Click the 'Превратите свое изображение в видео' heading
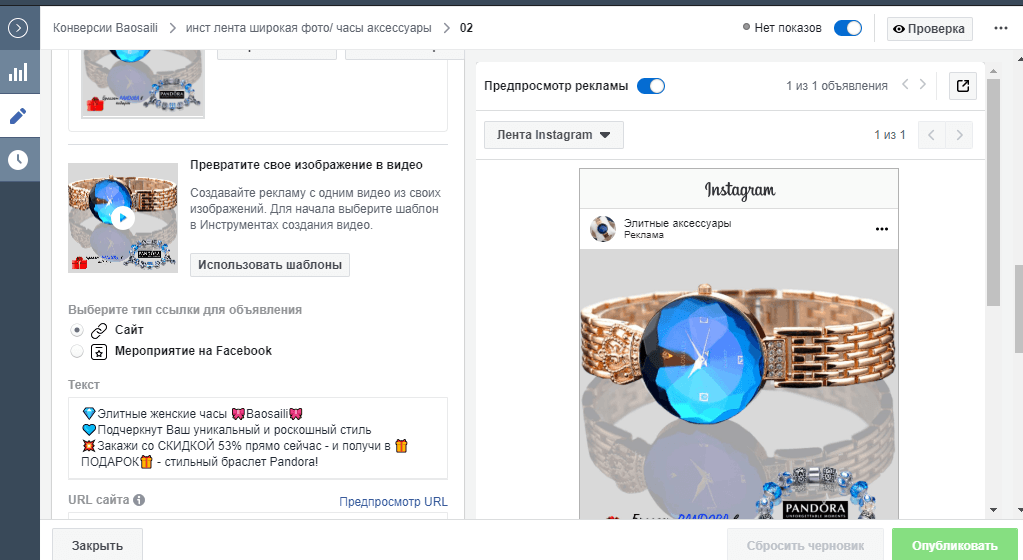The width and height of the screenshot is (1023, 560). (306, 165)
